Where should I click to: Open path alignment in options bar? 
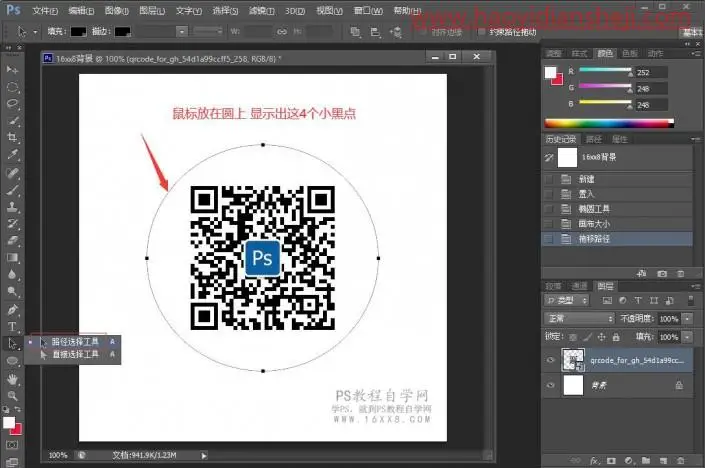pos(375,32)
